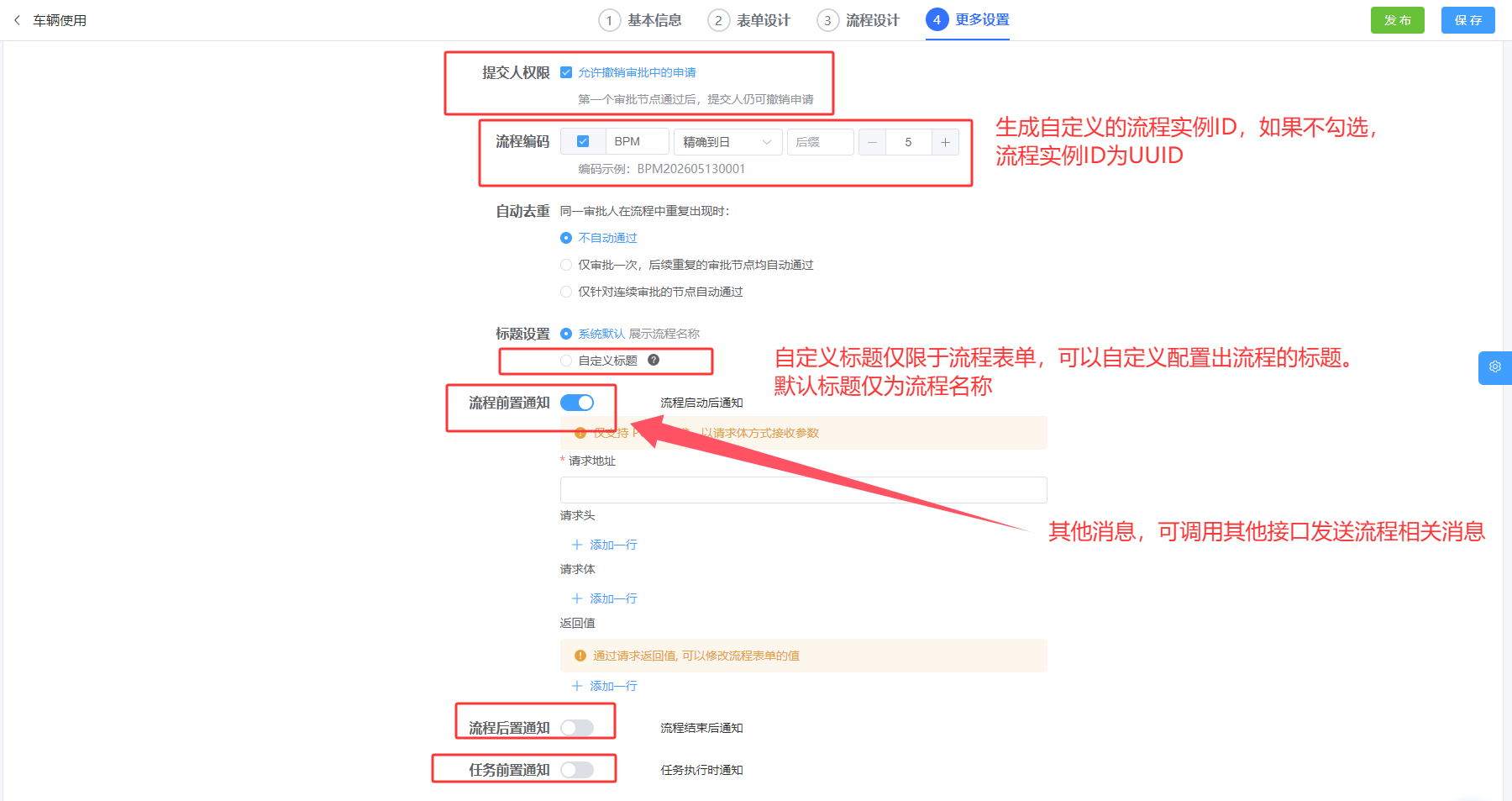Enable the 流程后置通知 switch
The width and height of the screenshot is (1512, 801).
[x=577, y=728]
